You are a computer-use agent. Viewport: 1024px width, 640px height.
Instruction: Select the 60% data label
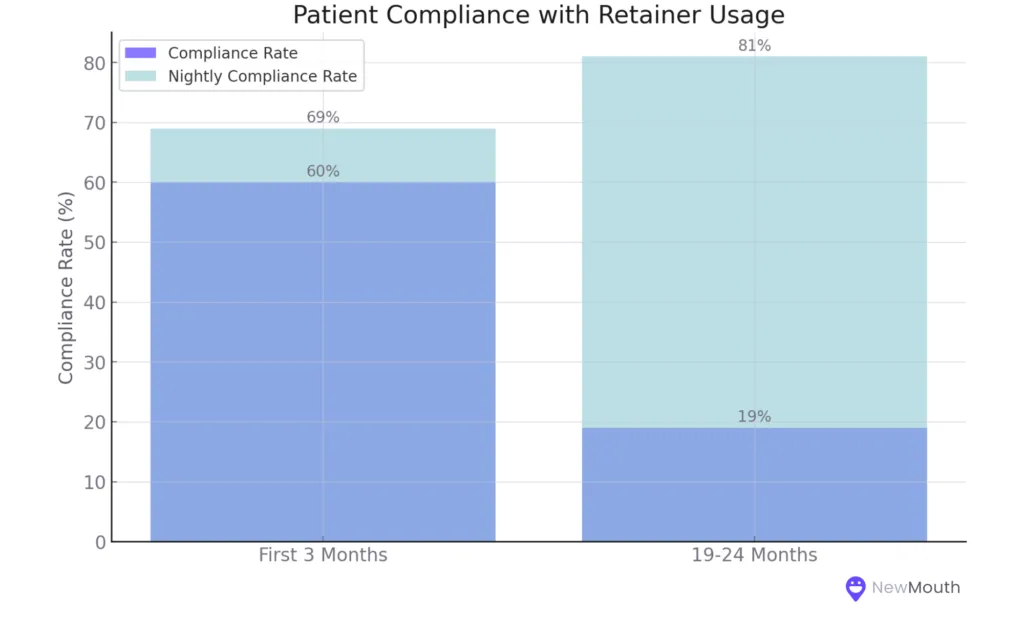[x=322, y=171]
